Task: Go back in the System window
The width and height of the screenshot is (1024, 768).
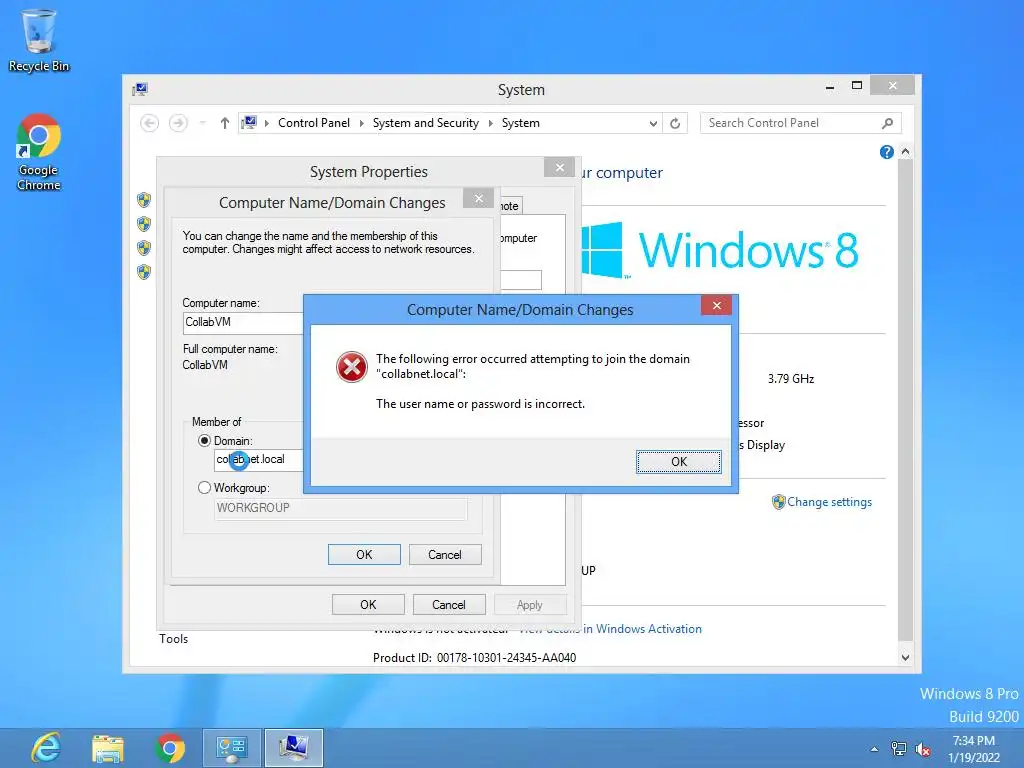Action: (x=150, y=123)
